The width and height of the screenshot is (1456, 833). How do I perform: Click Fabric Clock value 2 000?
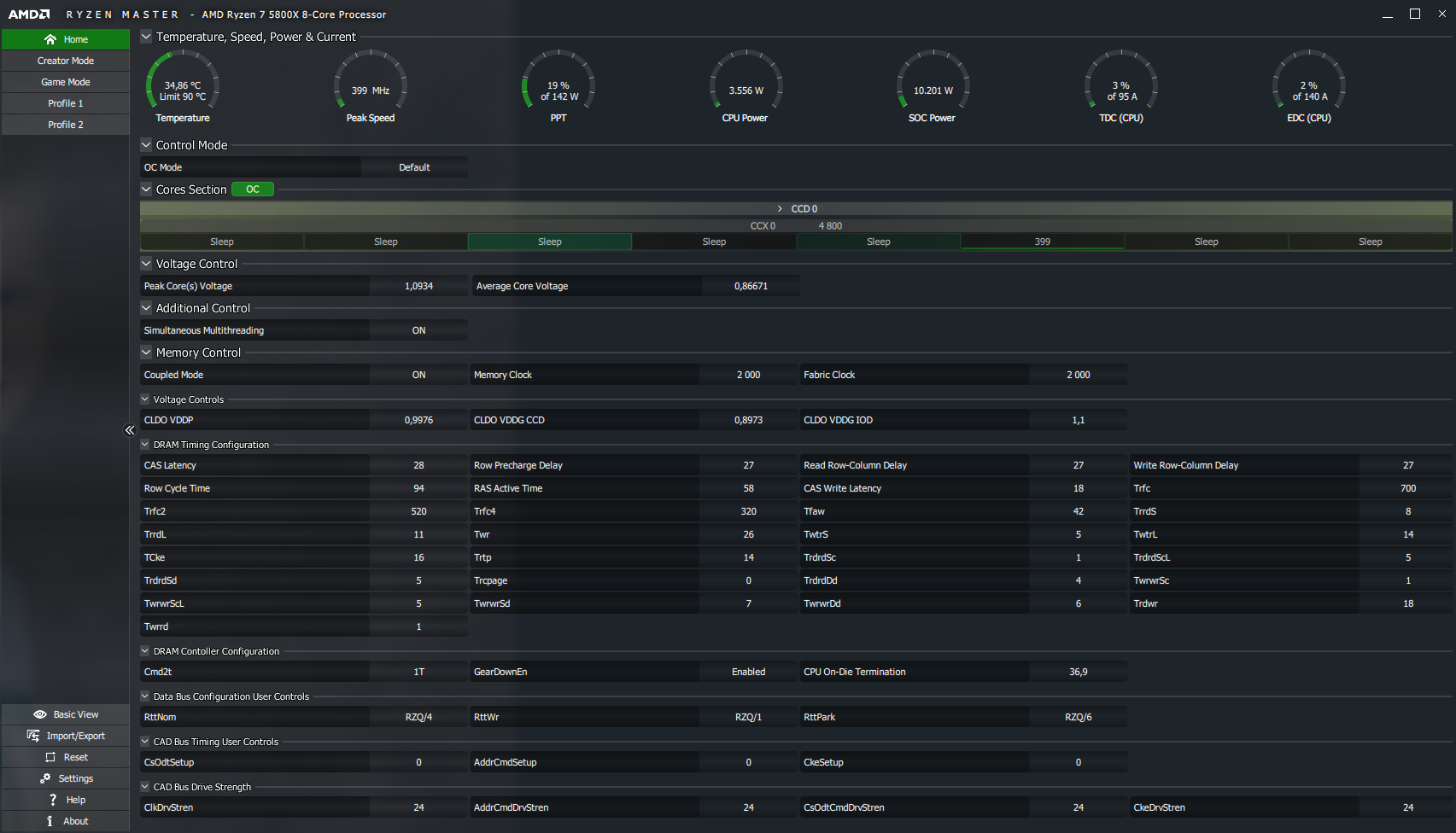point(1079,375)
